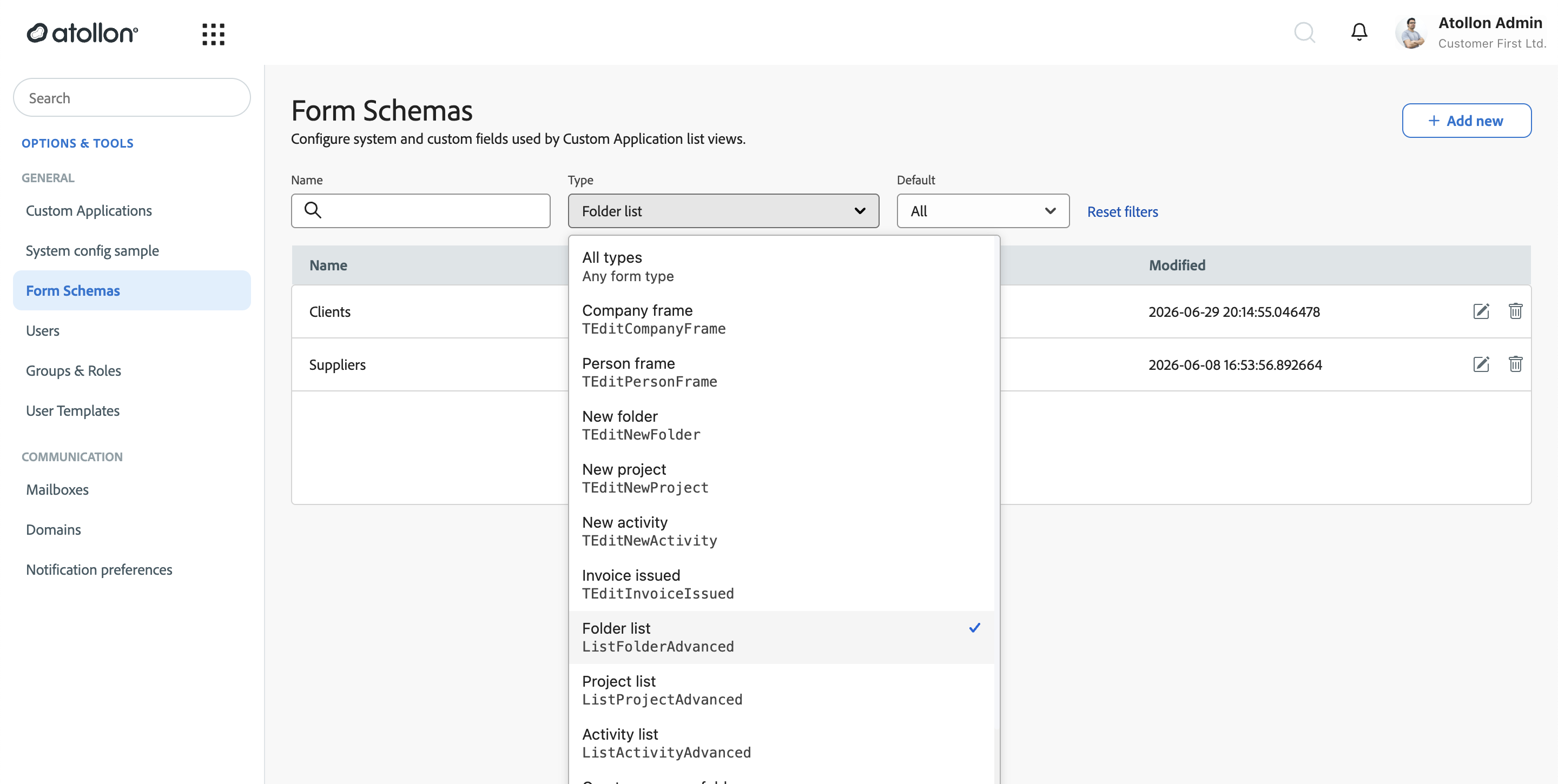Select Person frame type option

781,373
